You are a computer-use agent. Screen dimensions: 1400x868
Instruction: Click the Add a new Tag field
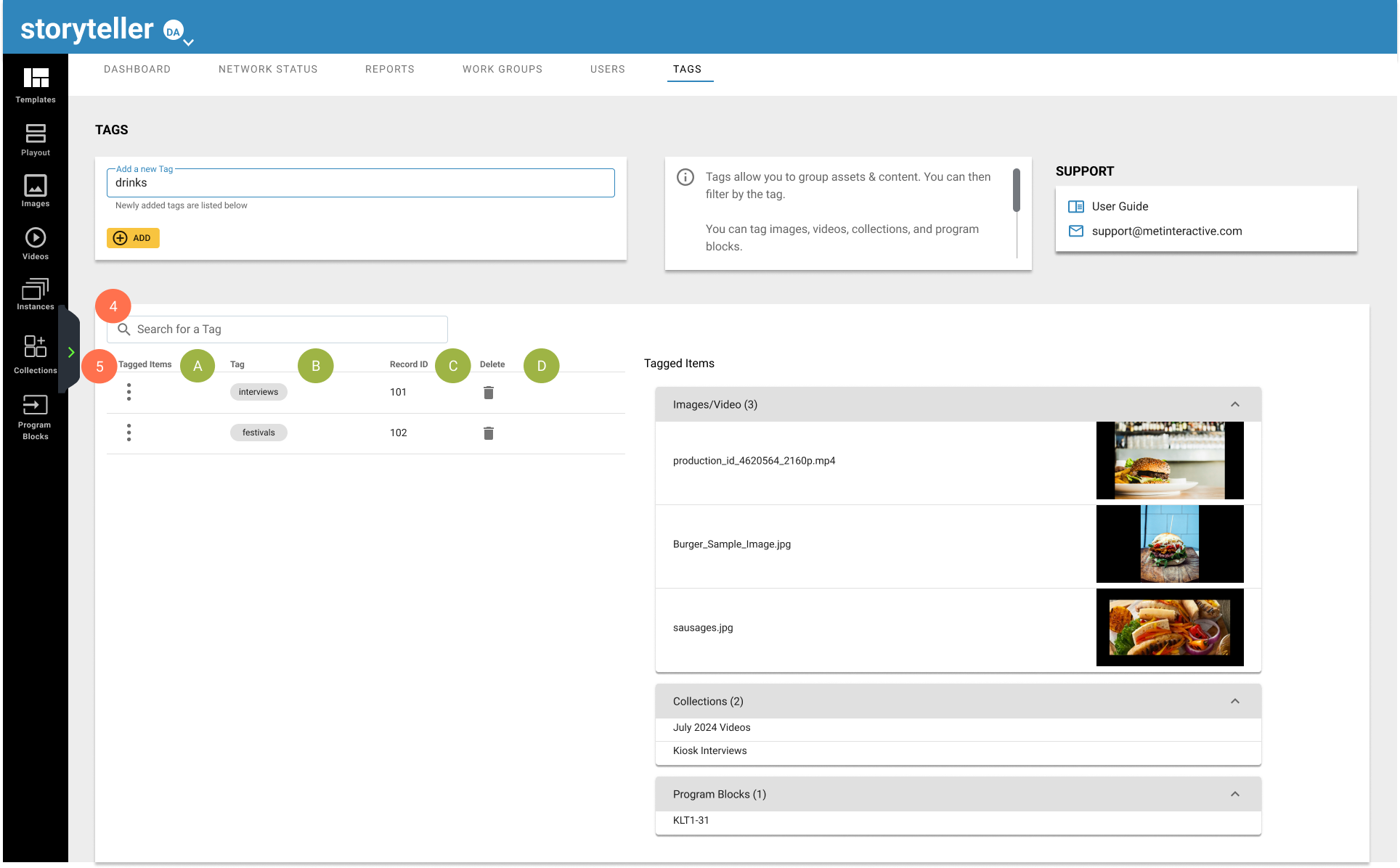coord(361,183)
